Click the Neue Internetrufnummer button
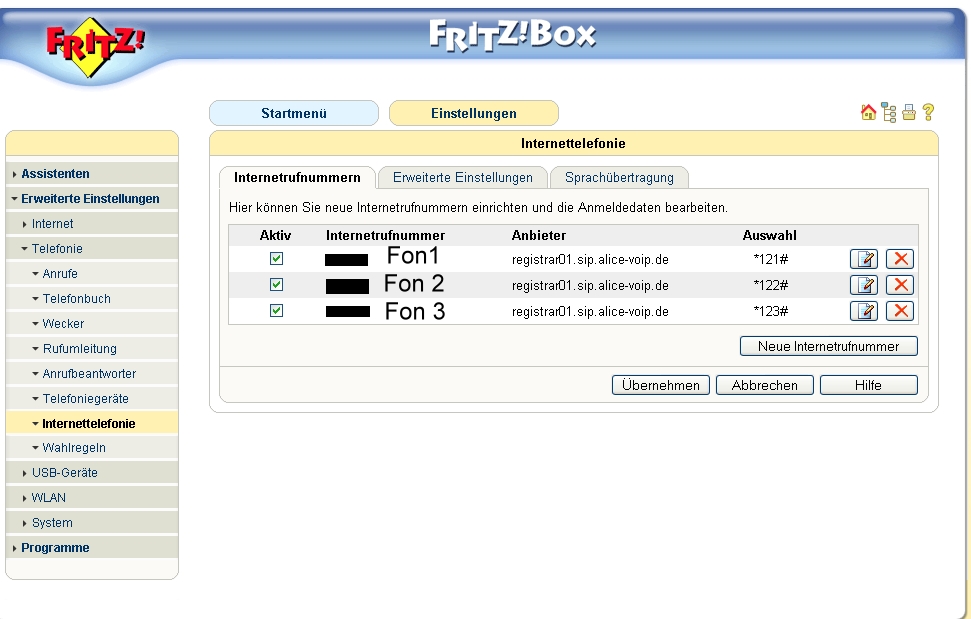Viewport: 971px width, 619px height. (x=828, y=347)
